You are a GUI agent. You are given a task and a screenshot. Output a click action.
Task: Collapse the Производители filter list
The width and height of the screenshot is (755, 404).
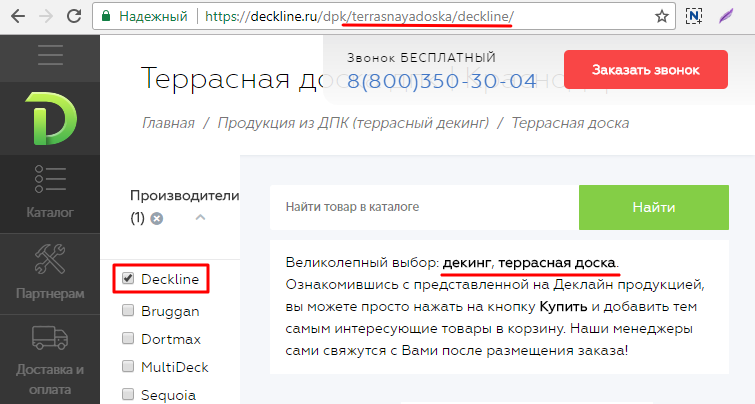pos(200,218)
